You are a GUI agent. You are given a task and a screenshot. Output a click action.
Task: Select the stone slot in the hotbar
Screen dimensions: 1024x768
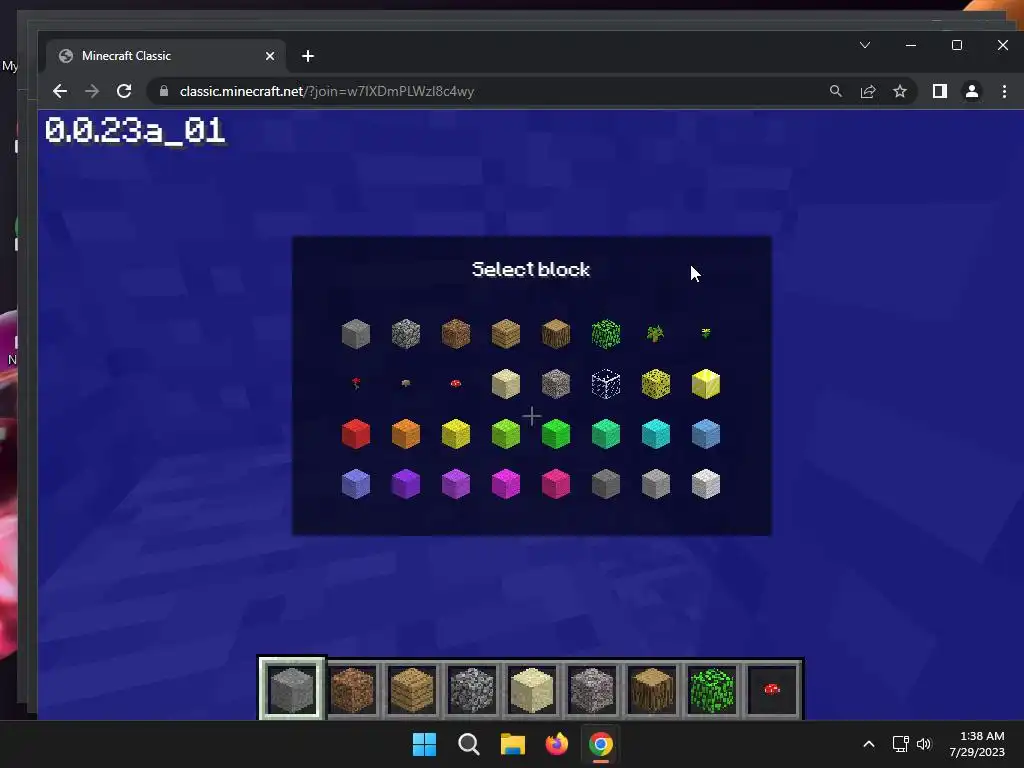(292, 689)
